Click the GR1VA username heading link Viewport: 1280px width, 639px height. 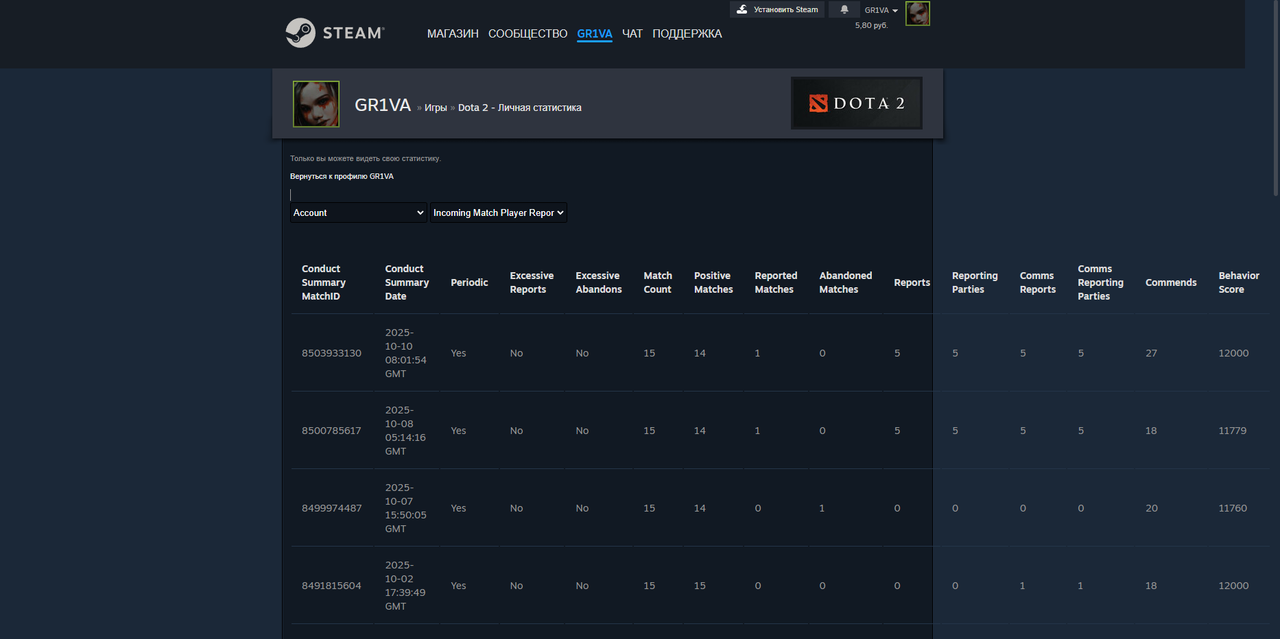click(383, 105)
